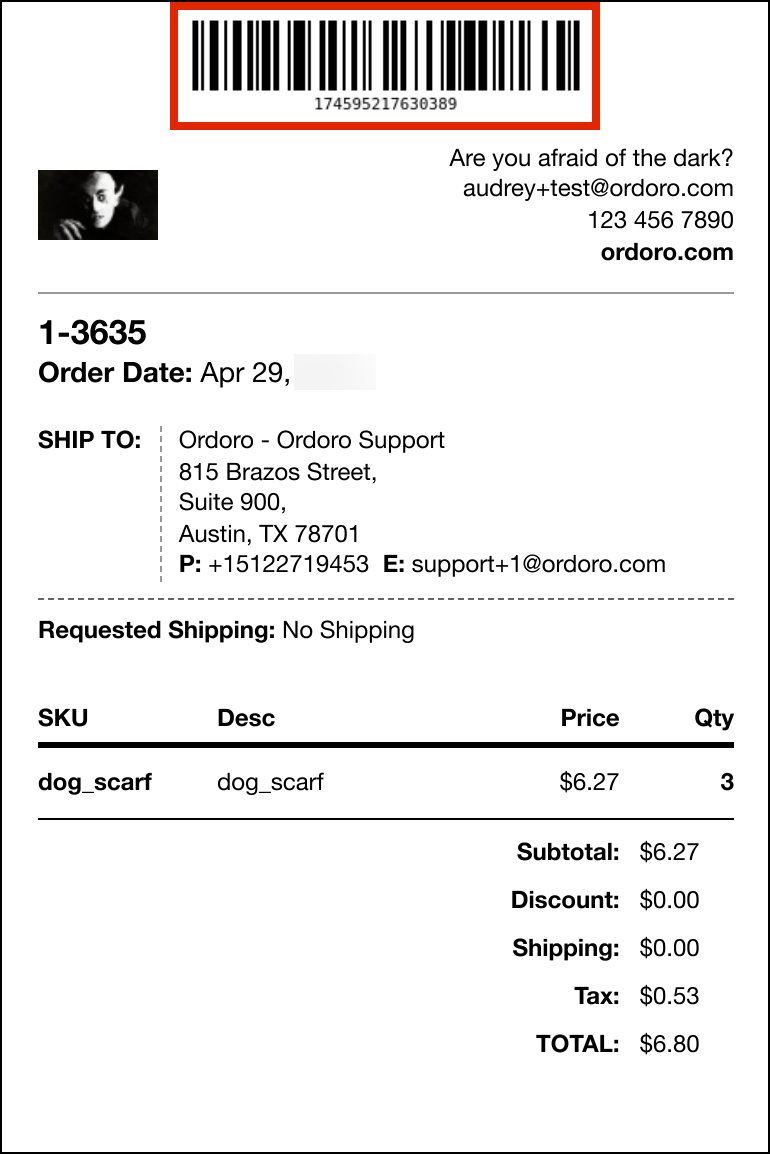Click the SKU column header
This screenshot has height=1154, width=770.
[x=63, y=718]
